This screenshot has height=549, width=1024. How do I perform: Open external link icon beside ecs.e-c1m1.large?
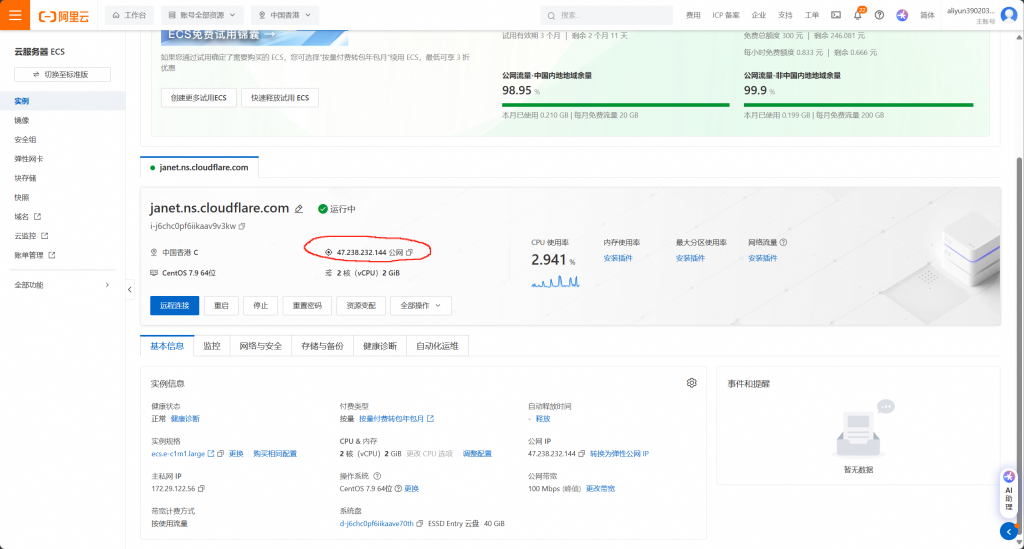click(211, 454)
